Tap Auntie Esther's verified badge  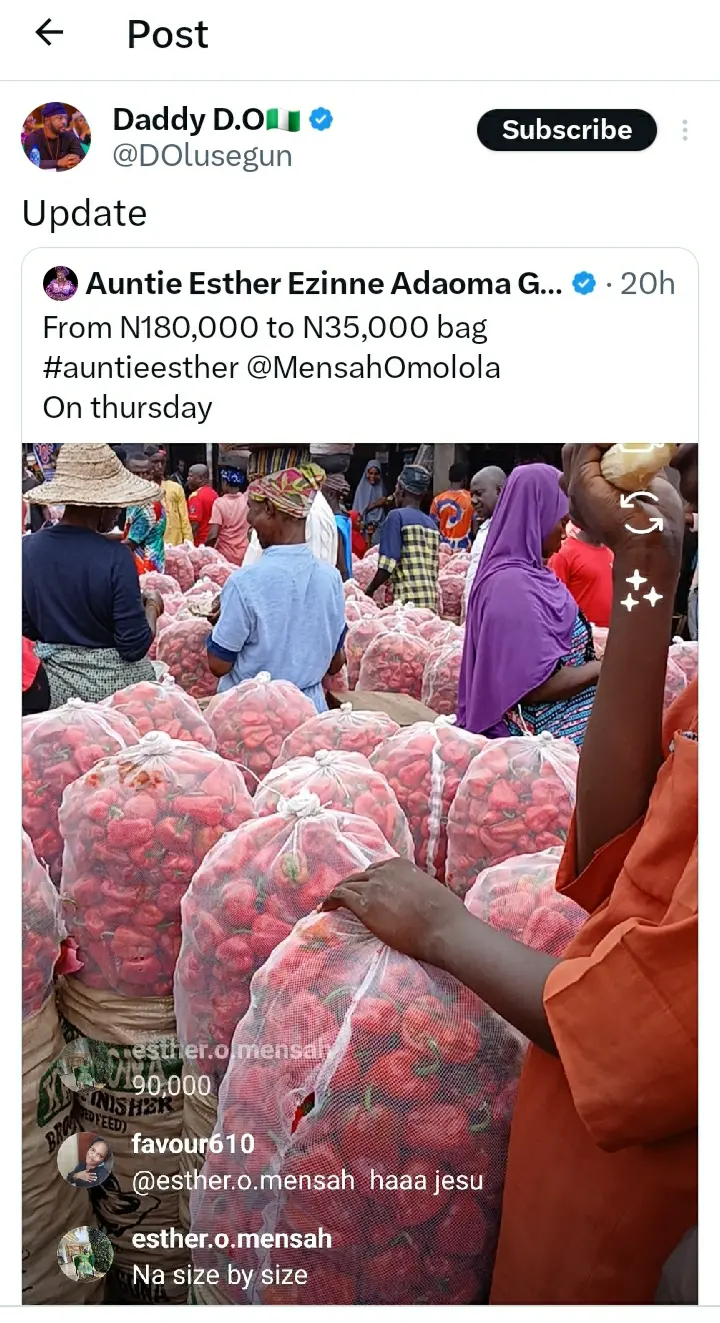click(584, 284)
